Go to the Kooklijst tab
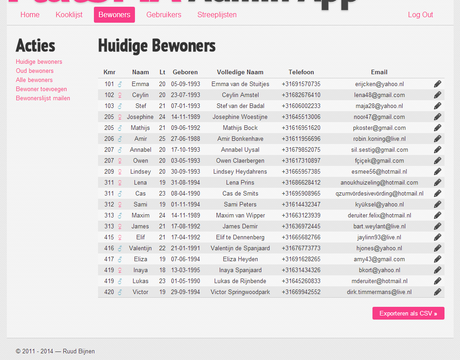Image resolution: width=460 pixels, height=360 pixels. (69, 15)
